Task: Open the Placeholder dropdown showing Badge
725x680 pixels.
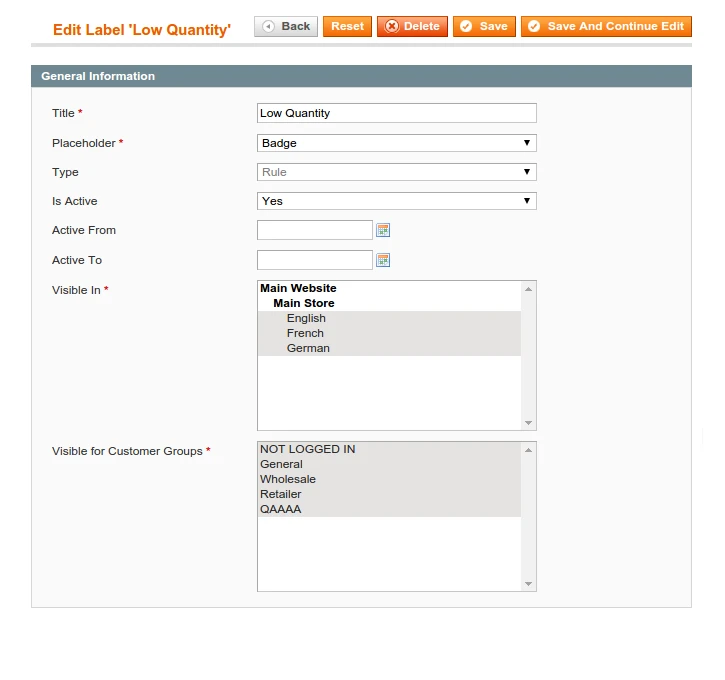Action: click(396, 143)
